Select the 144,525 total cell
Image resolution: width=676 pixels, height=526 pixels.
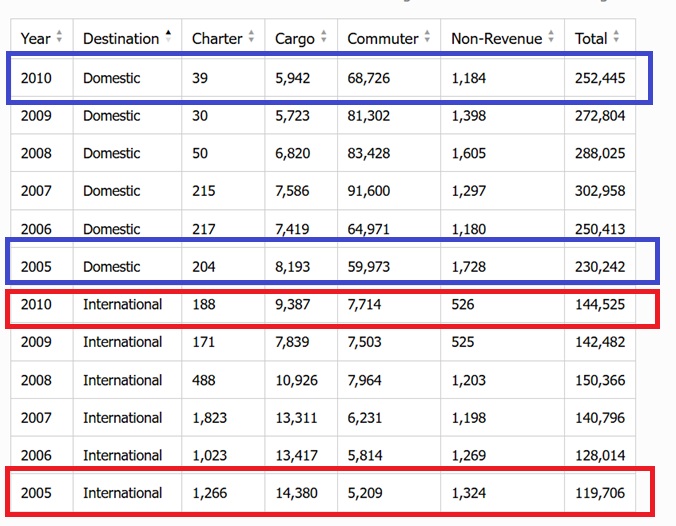pyautogui.click(x=600, y=304)
